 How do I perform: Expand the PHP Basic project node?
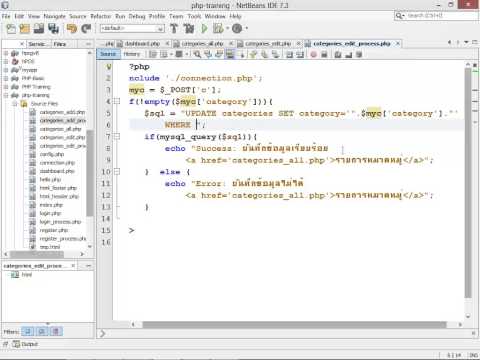[x=6, y=78]
